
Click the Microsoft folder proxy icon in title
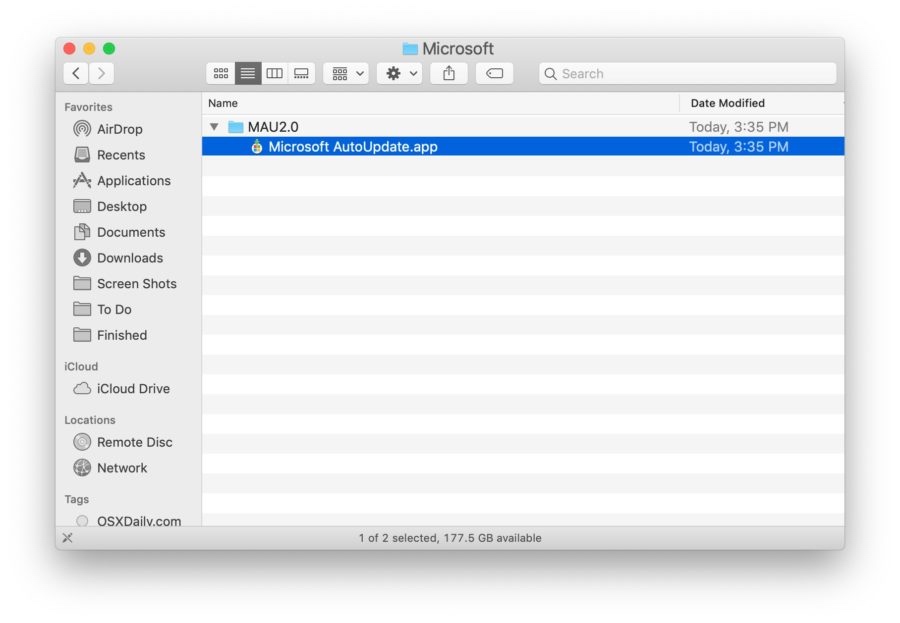pyautogui.click(x=410, y=49)
